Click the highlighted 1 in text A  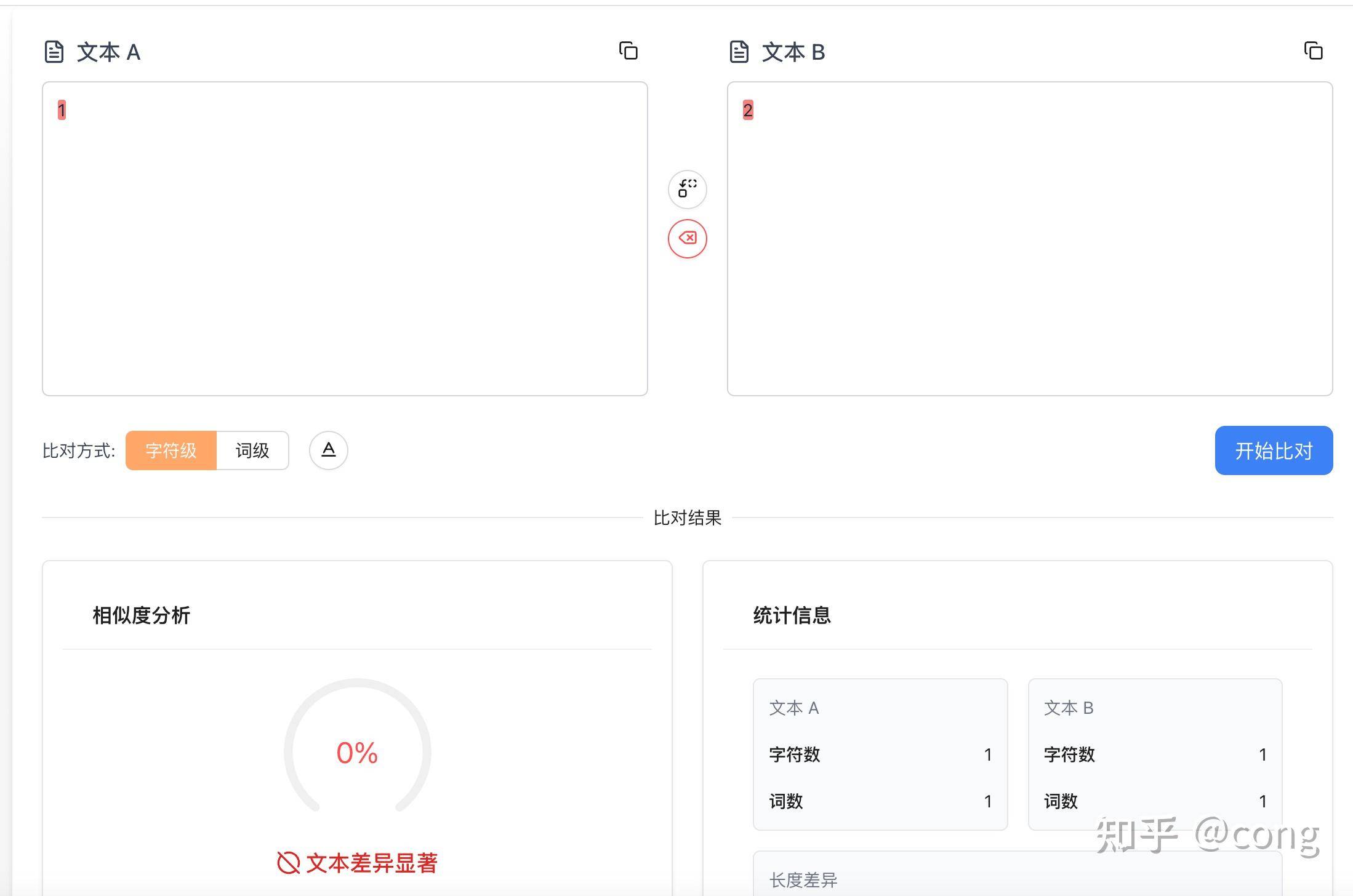click(x=62, y=110)
